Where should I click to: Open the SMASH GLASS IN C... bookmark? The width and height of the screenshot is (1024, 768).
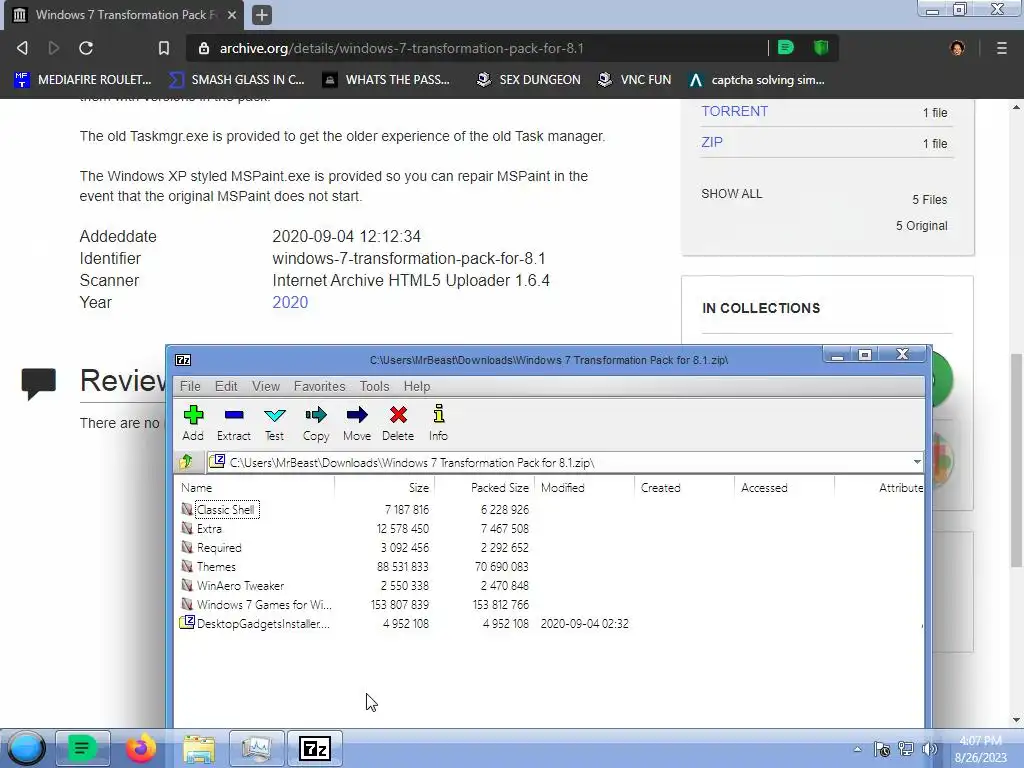pos(237,80)
